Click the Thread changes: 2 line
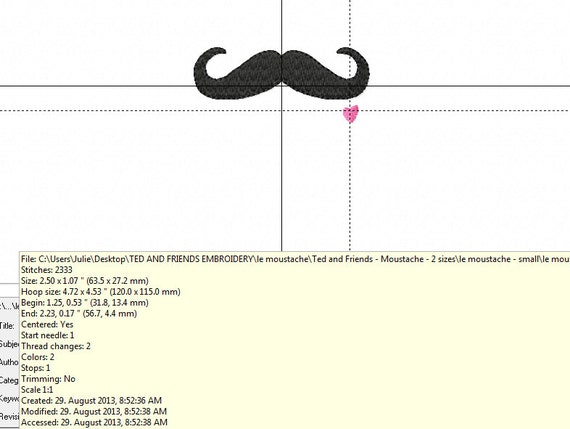The image size is (570, 429). (x=56, y=346)
